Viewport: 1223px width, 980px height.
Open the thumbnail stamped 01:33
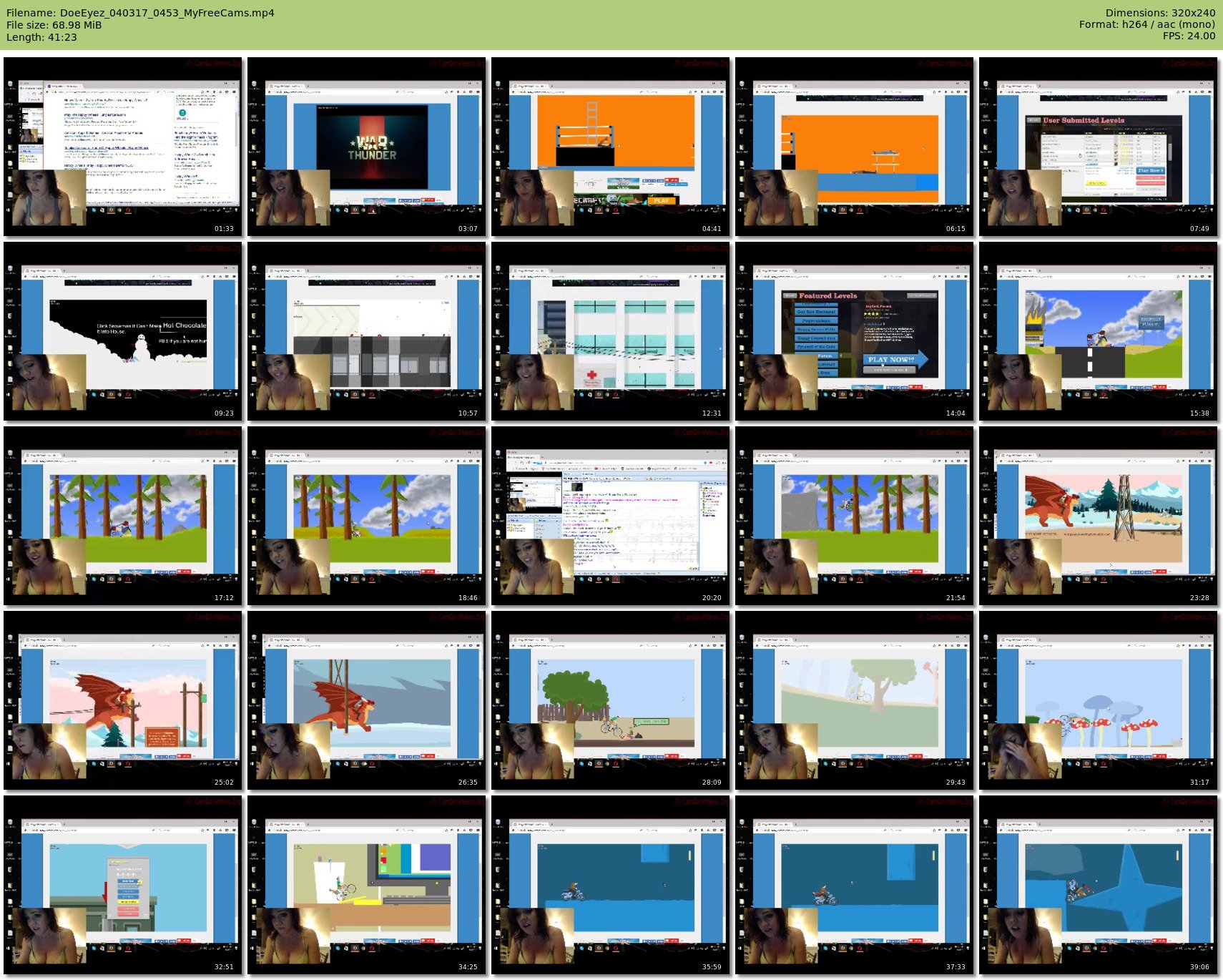[123, 147]
